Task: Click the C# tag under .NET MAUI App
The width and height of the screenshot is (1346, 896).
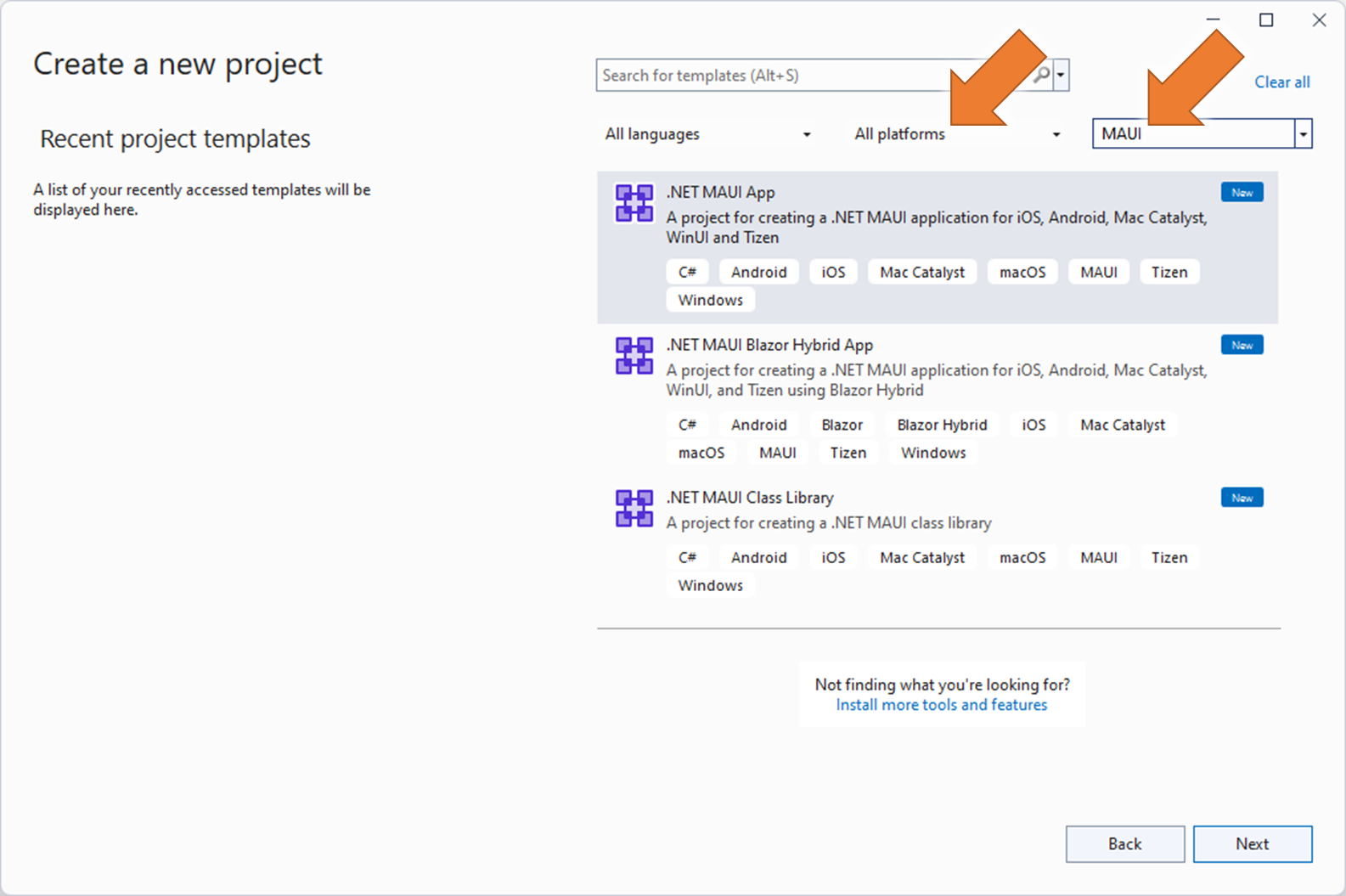Action: pyautogui.click(x=687, y=272)
